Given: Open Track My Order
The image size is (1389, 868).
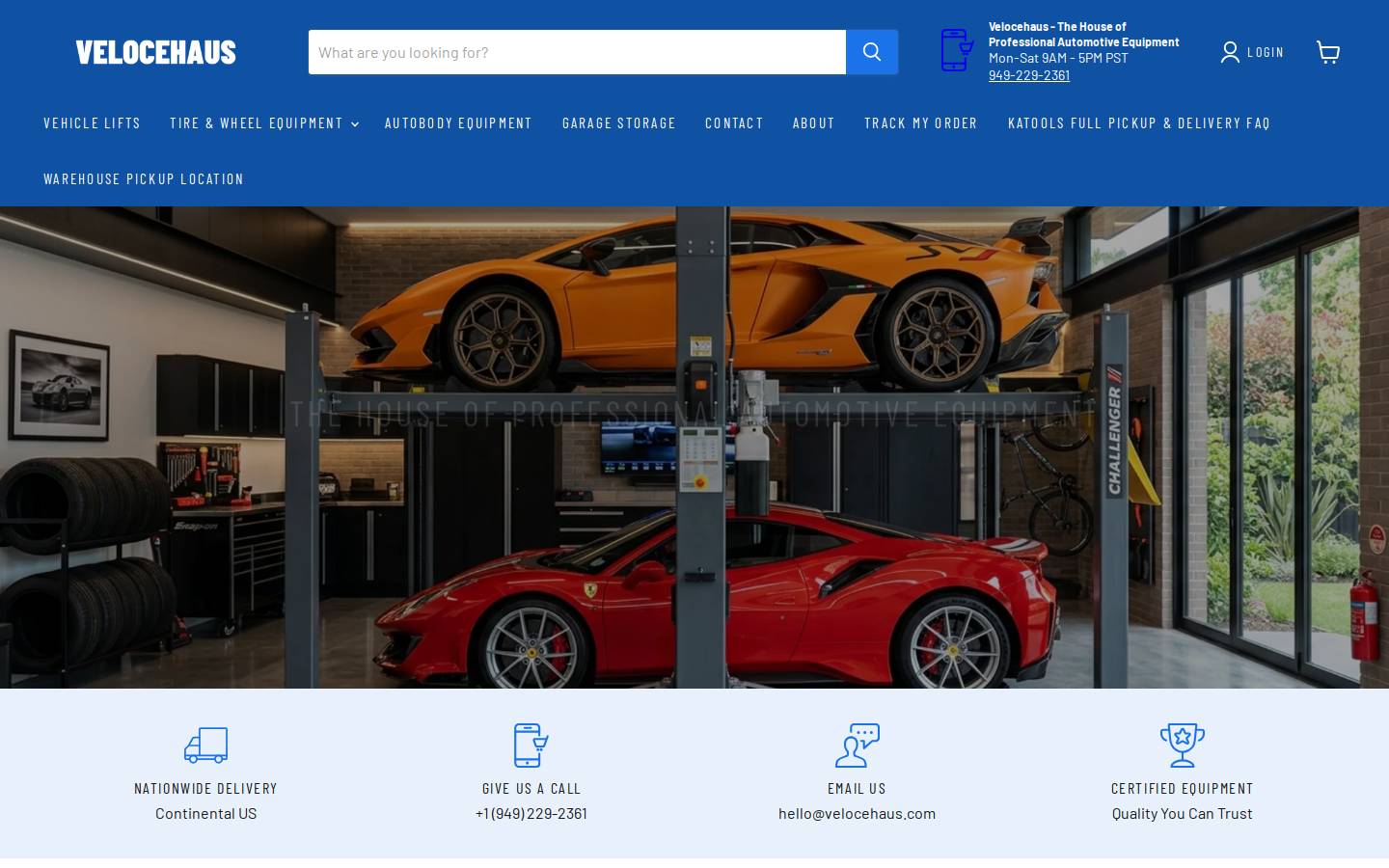Looking at the screenshot, I should (921, 122).
